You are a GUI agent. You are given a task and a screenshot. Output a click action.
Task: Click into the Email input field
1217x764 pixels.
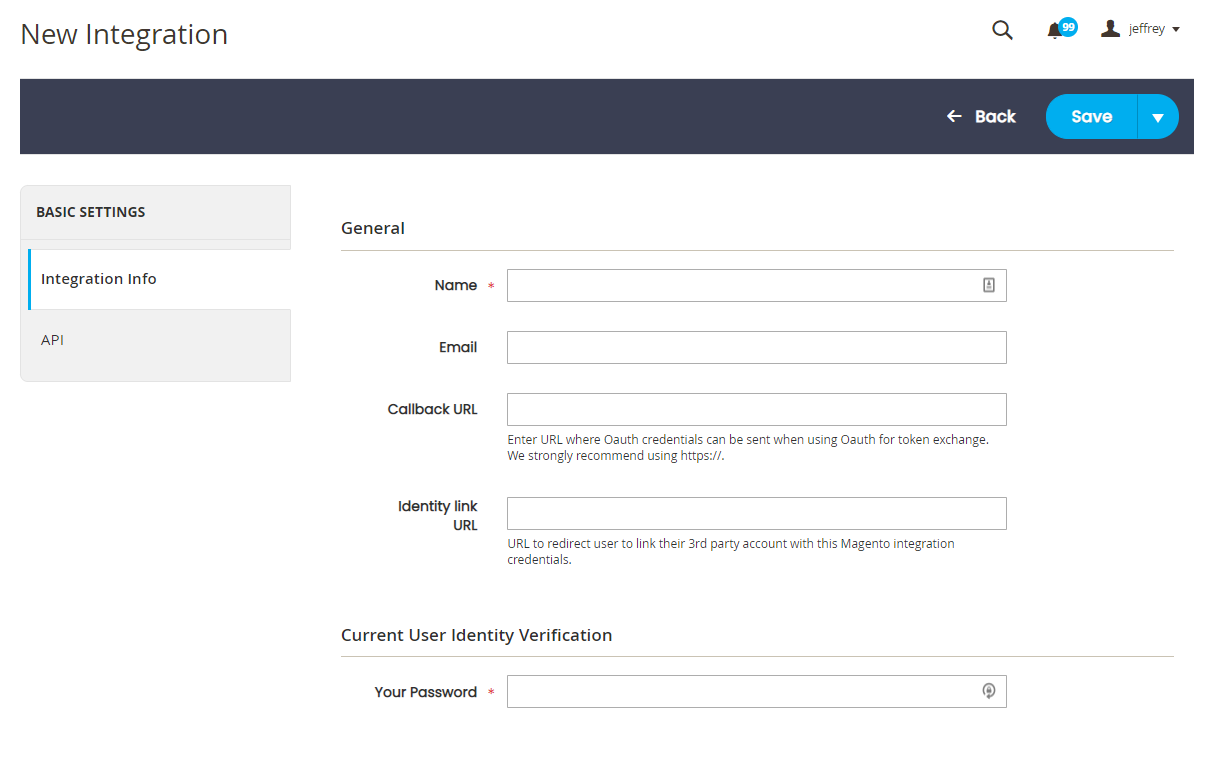pos(756,347)
